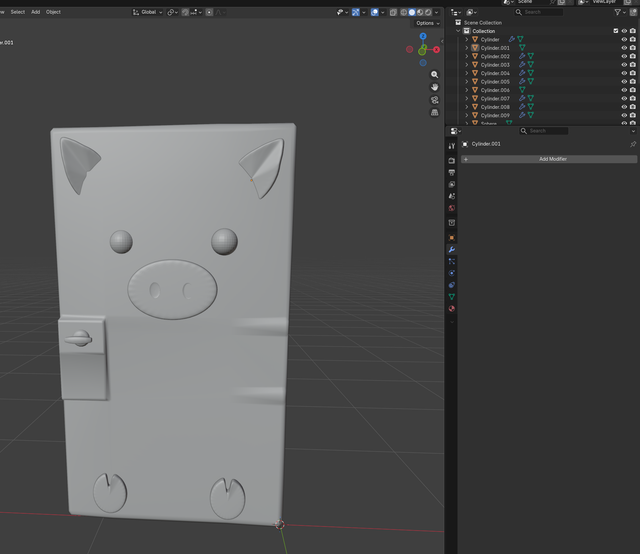Open the Object Constraints properties tab
This screenshot has width=640, height=554.
click(x=451, y=285)
